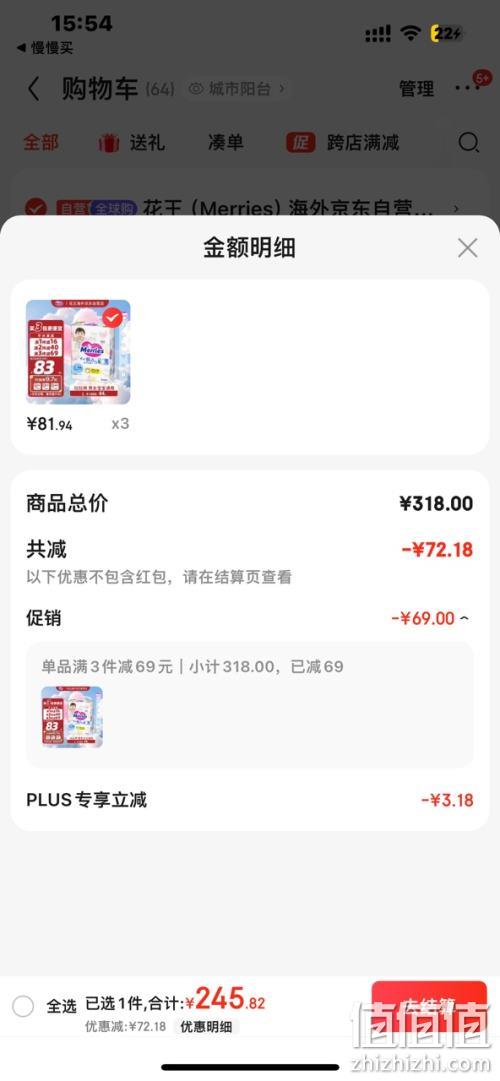Toggle the 全选 select-all circle
Image resolution: width=500 pixels, height=1081 pixels.
pyautogui.click(x=23, y=1006)
